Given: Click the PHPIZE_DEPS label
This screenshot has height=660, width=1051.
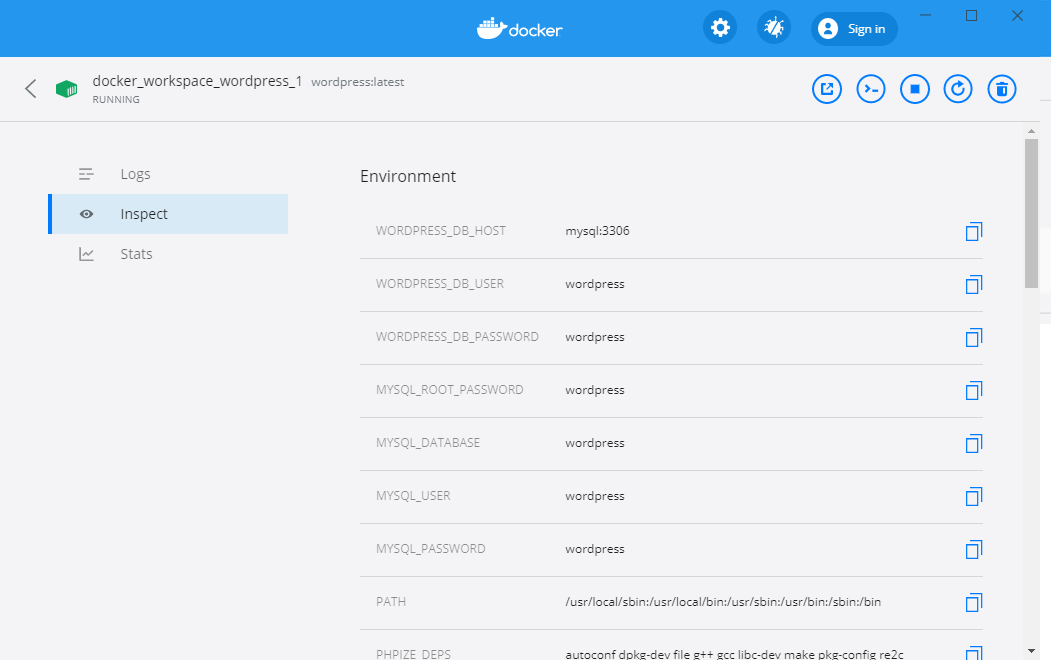Looking at the screenshot, I should point(414,654).
